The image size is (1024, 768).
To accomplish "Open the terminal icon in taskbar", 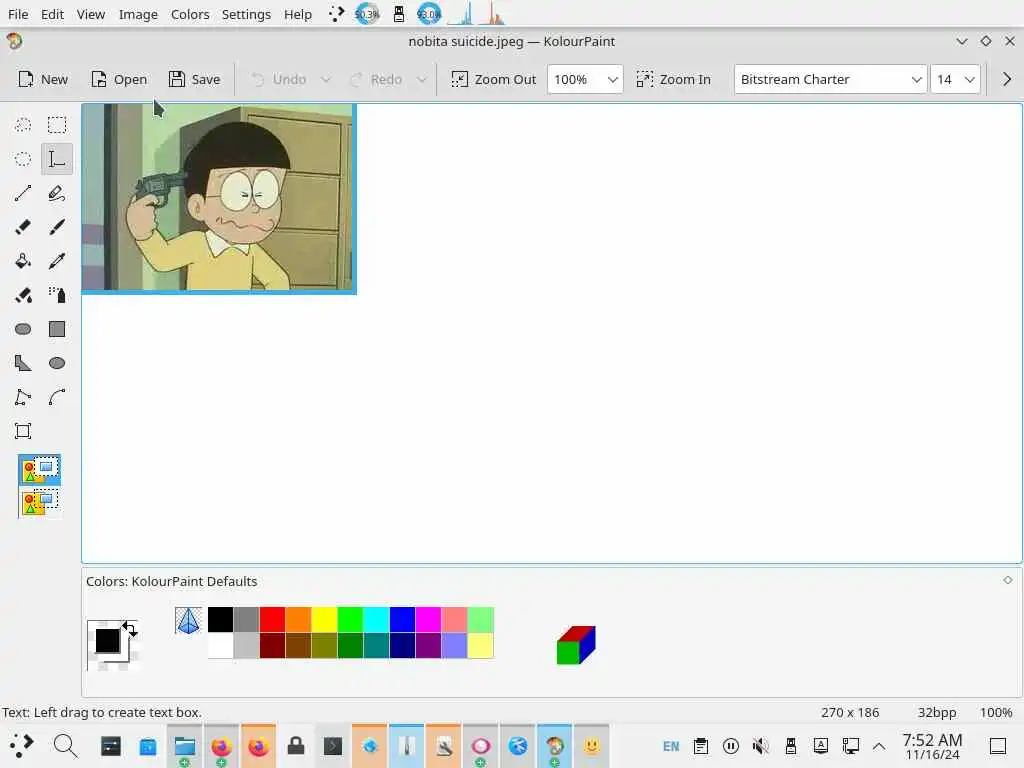I will coord(333,745).
